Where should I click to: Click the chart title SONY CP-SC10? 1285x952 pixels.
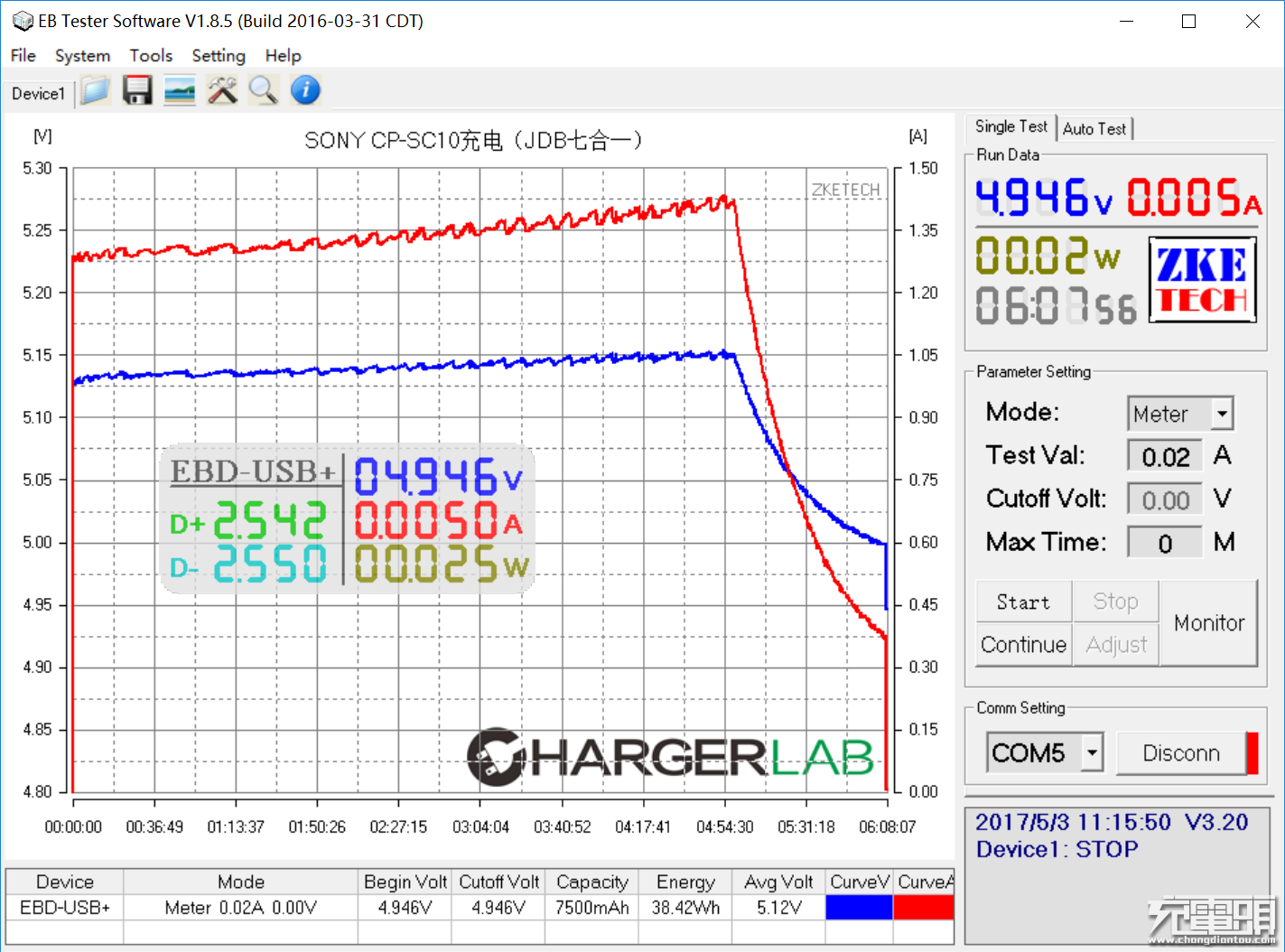[x=473, y=141]
